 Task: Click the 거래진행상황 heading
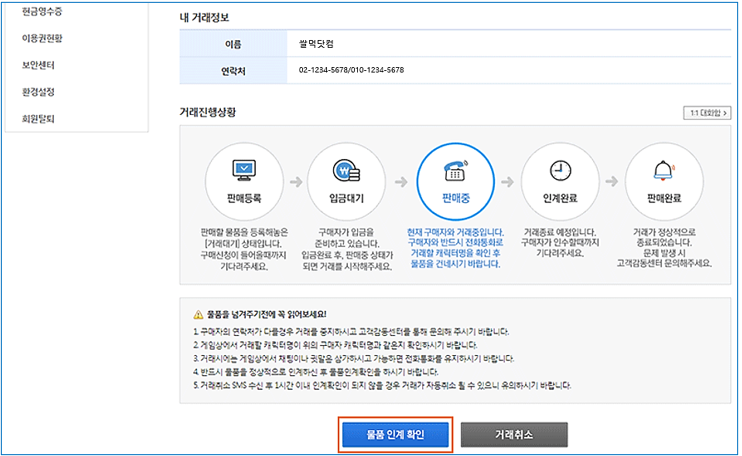[x=207, y=112]
